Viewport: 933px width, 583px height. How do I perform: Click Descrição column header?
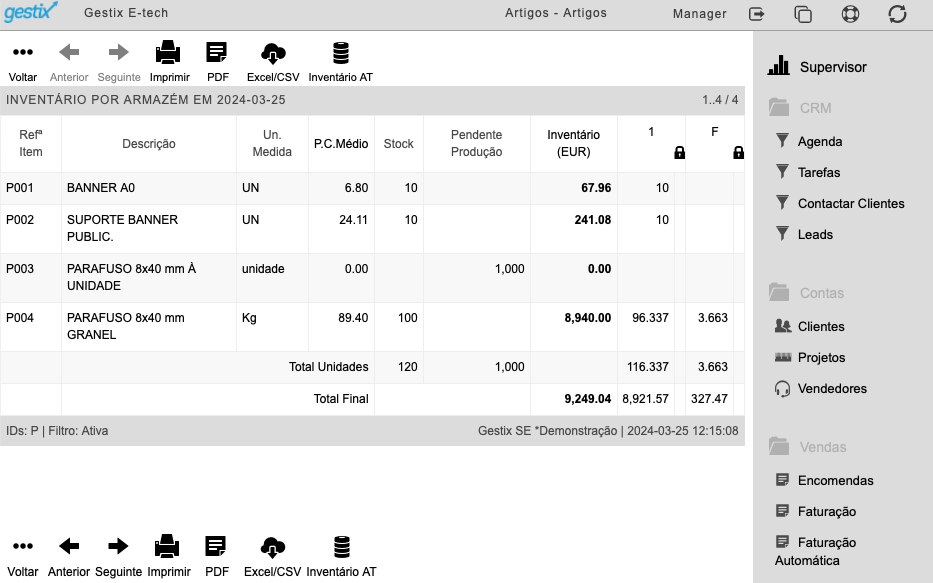(149, 144)
